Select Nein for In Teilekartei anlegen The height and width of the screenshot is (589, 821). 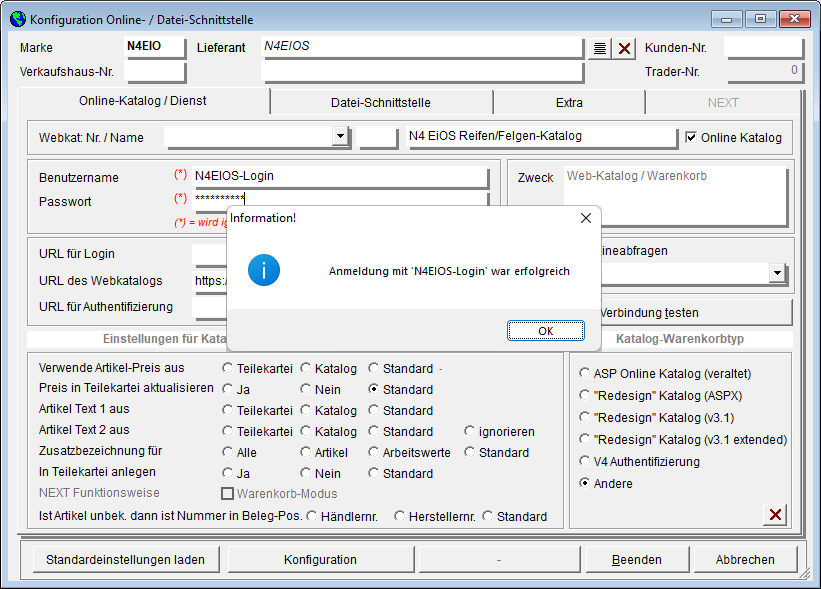pyautogui.click(x=305, y=473)
